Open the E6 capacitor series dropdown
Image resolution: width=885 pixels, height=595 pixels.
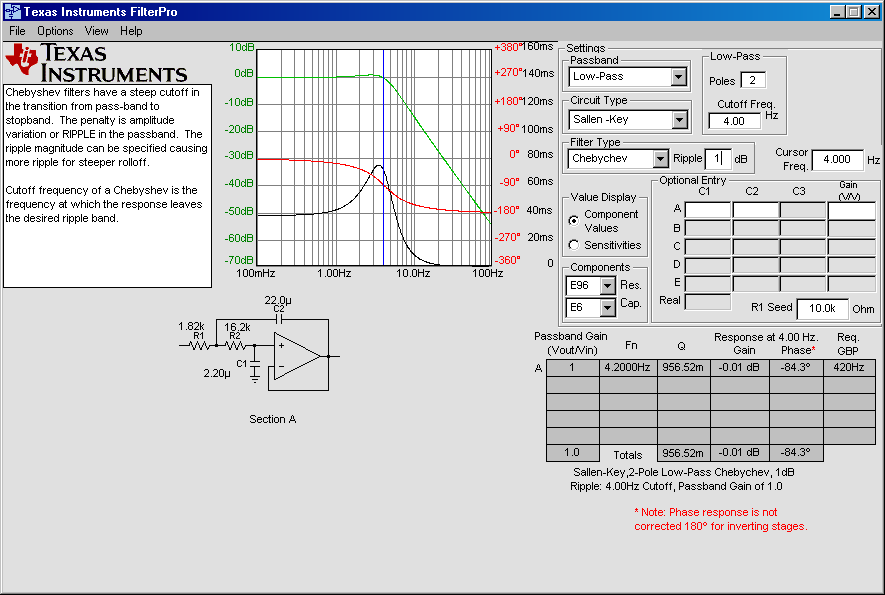(x=607, y=308)
